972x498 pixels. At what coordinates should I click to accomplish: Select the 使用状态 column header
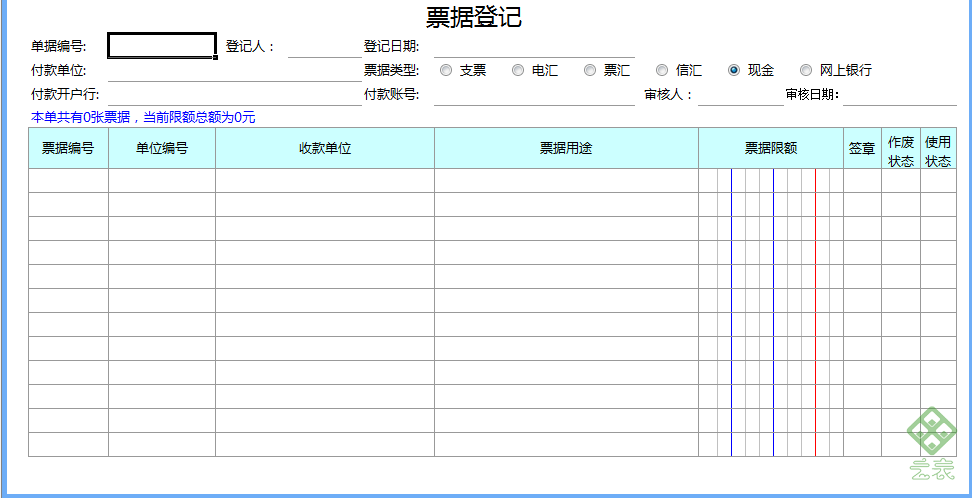938,148
